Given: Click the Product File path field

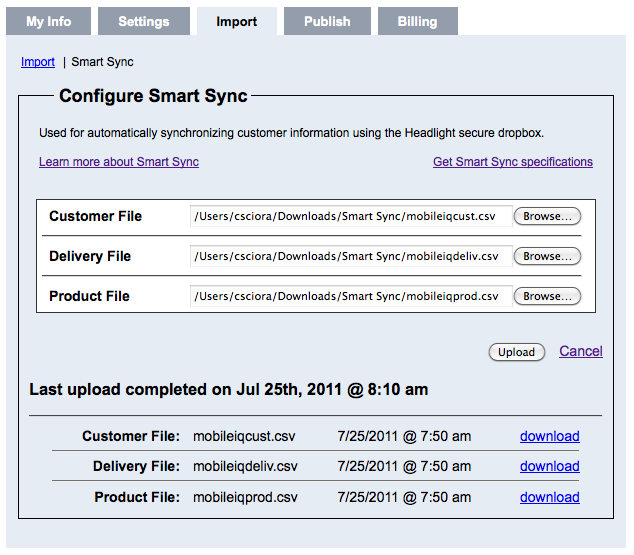Looking at the screenshot, I should pyautogui.click(x=350, y=296).
